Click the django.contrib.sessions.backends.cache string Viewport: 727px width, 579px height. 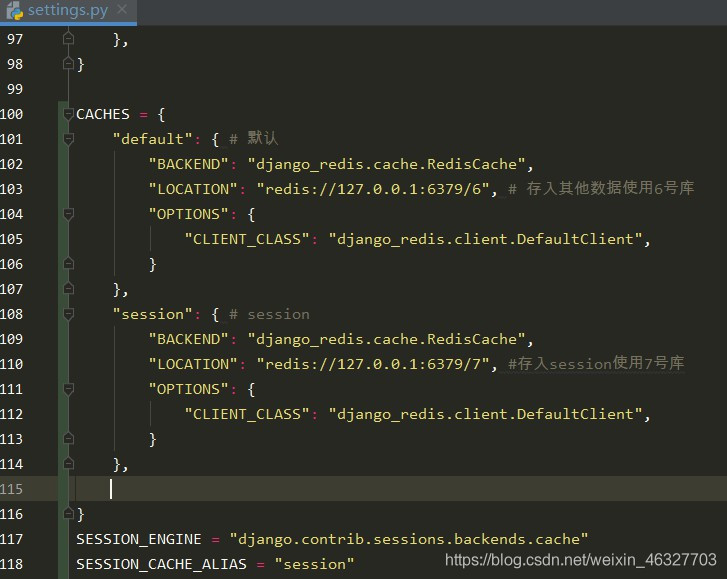coord(408,539)
